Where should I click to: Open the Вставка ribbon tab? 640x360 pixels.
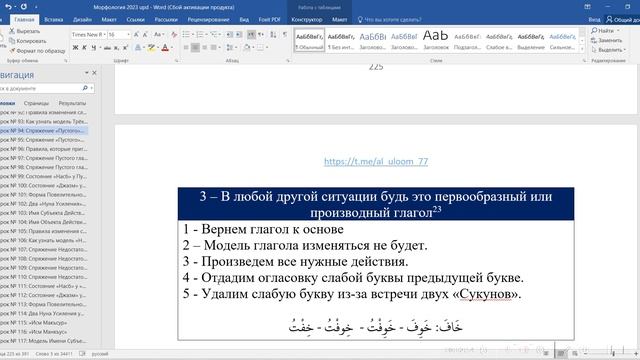53,20
